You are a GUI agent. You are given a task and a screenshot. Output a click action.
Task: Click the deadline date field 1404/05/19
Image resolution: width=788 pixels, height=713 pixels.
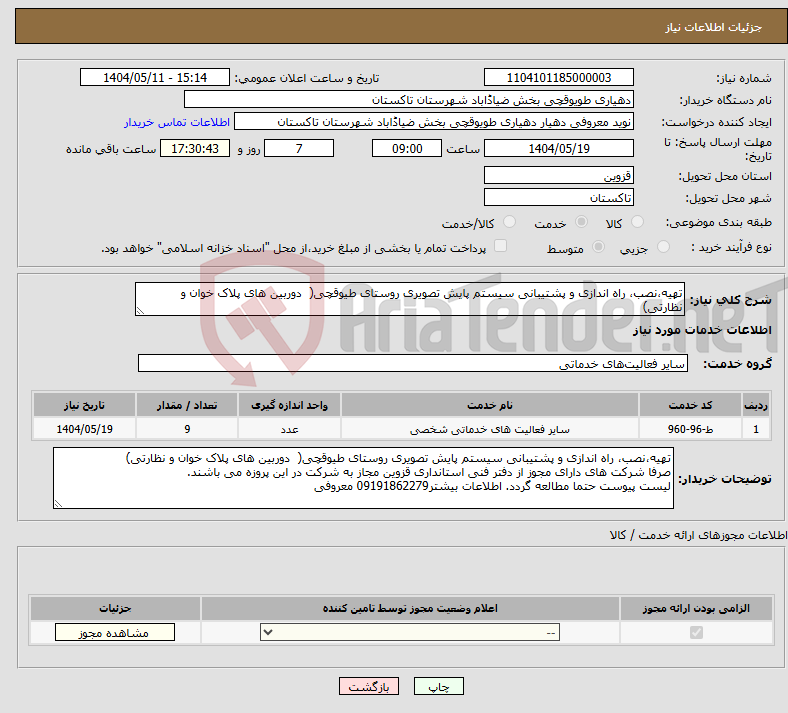(x=558, y=148)
